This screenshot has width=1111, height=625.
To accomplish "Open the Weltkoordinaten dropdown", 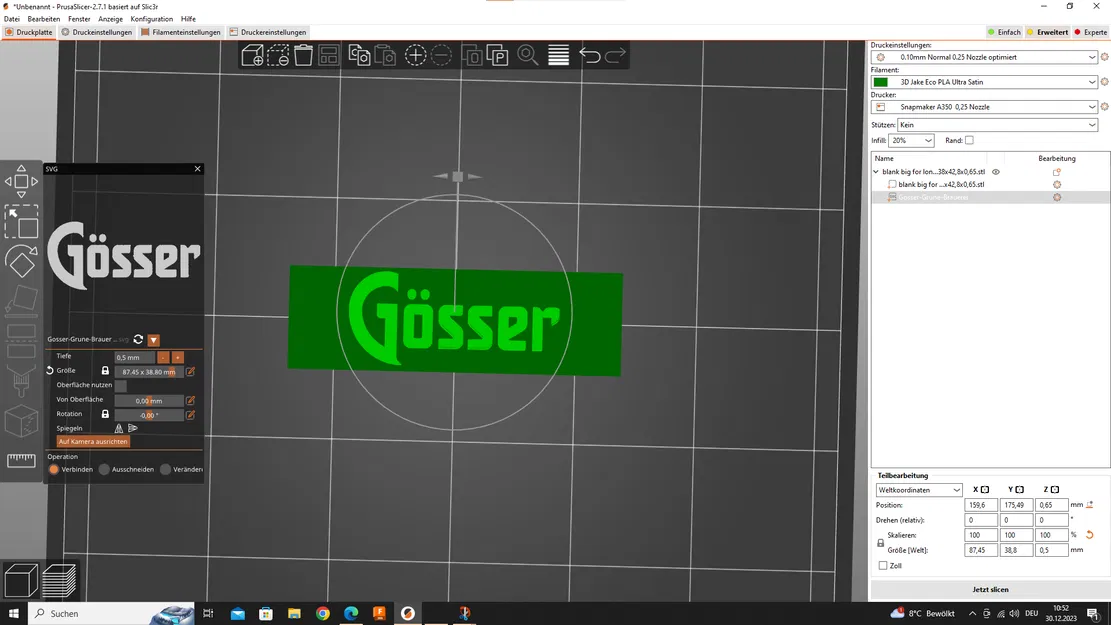I will 919,490.
